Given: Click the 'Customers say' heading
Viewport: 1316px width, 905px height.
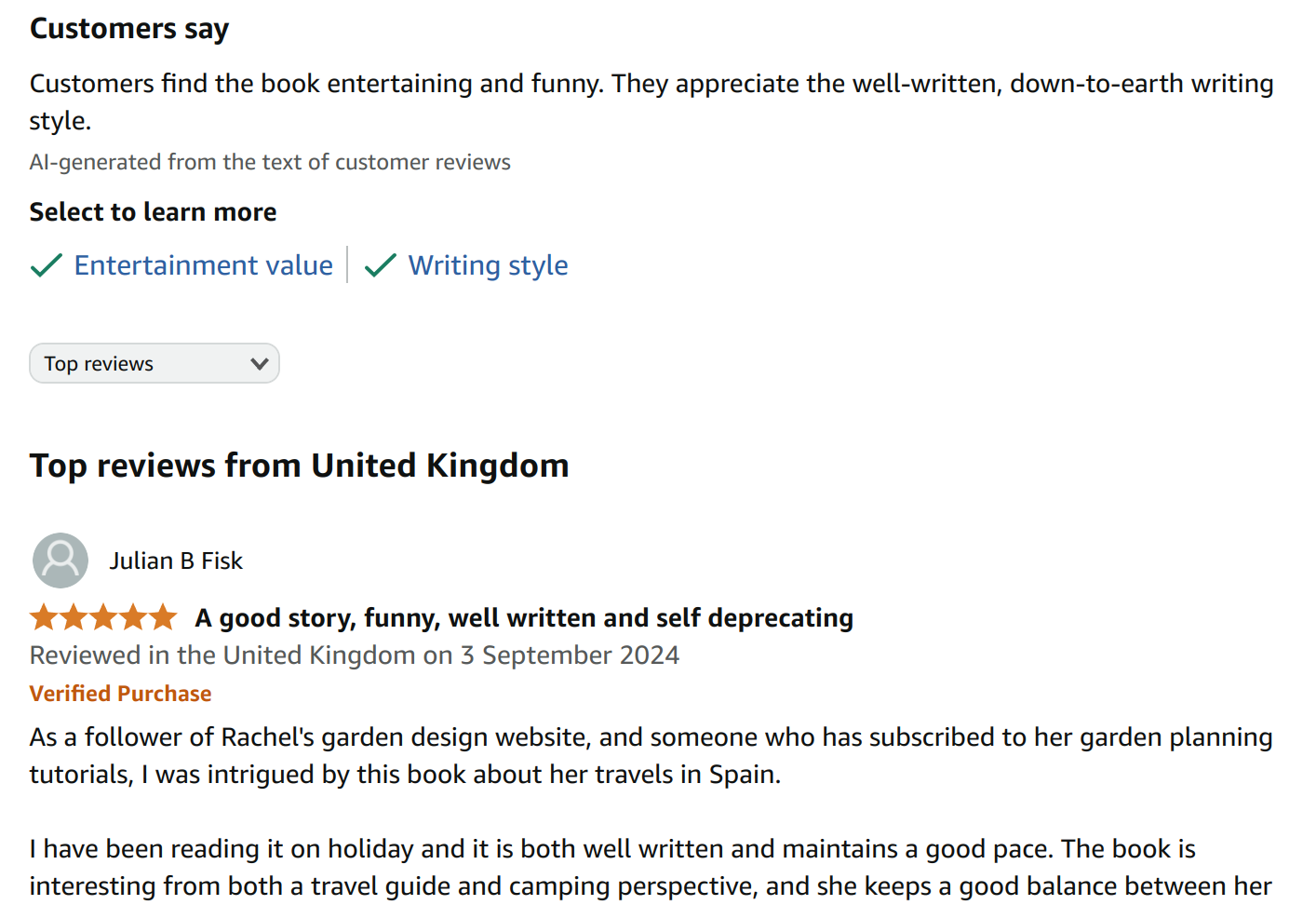Looking at the screenshot, I should pos(129,29).
